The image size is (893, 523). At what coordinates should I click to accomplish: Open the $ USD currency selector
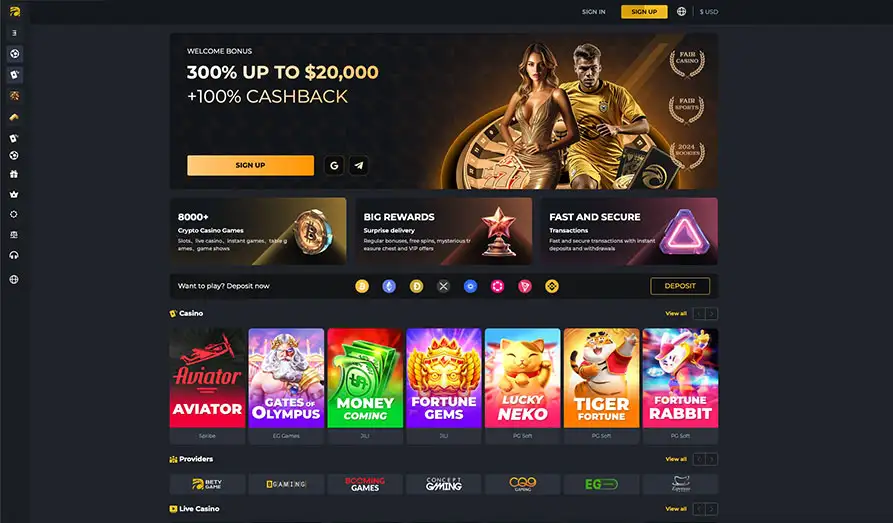coord(708,11)
